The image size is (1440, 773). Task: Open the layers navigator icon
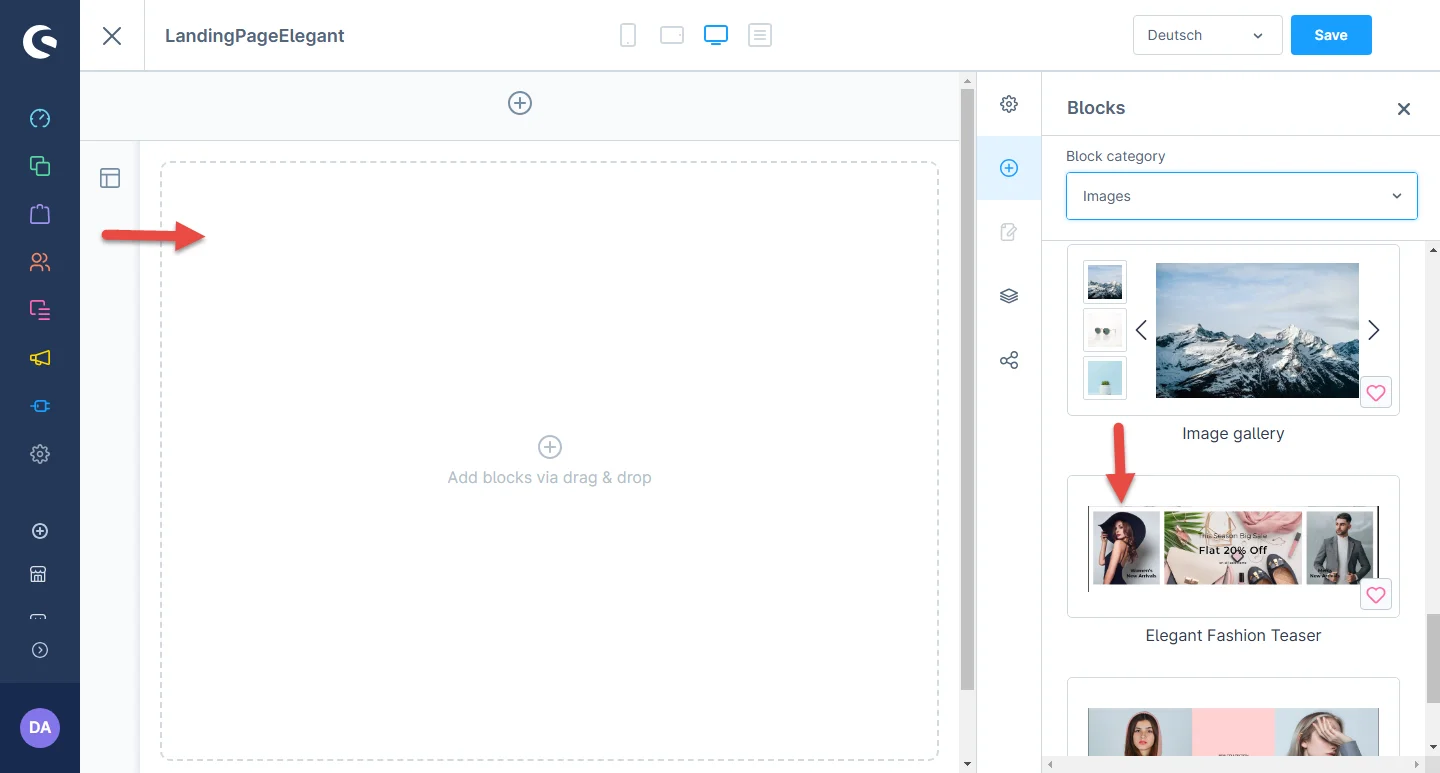(1009, 296)
